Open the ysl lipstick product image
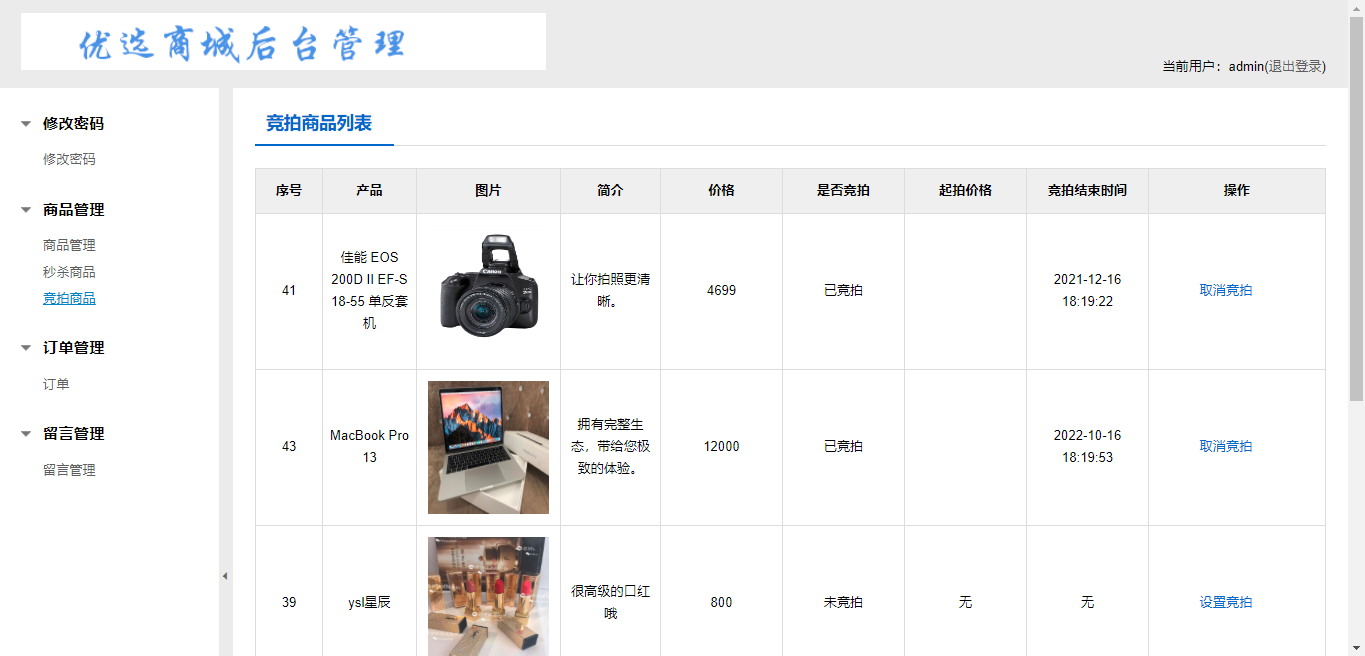 coord(488,596)
